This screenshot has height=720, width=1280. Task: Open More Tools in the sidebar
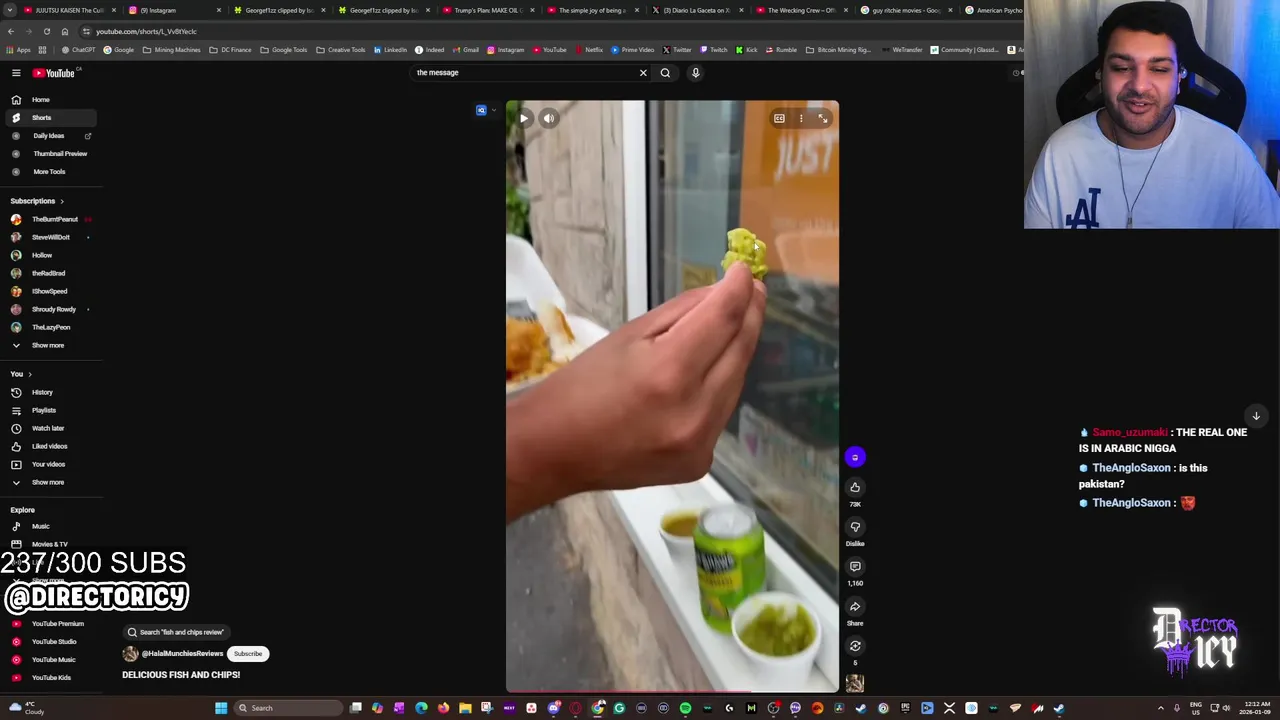tap(49, 172)
